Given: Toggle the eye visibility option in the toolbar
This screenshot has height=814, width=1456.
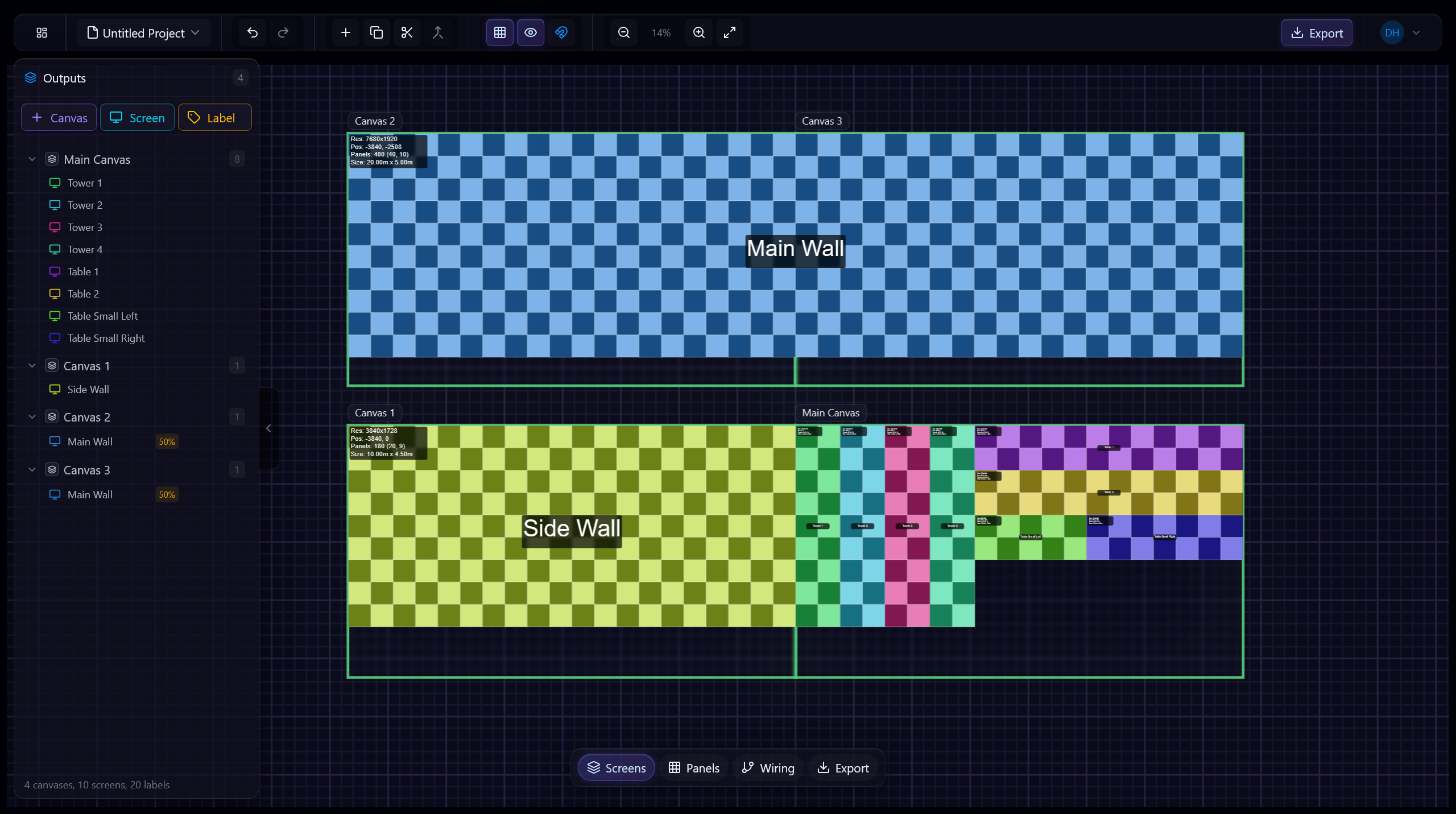Looking at the screenshot, I should [530, 32].
